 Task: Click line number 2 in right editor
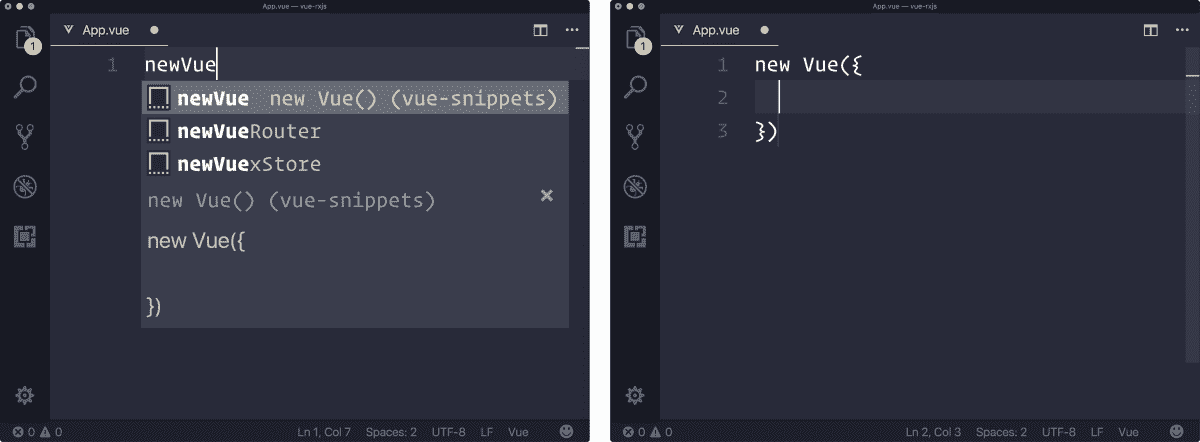click(x=722, y=98)
